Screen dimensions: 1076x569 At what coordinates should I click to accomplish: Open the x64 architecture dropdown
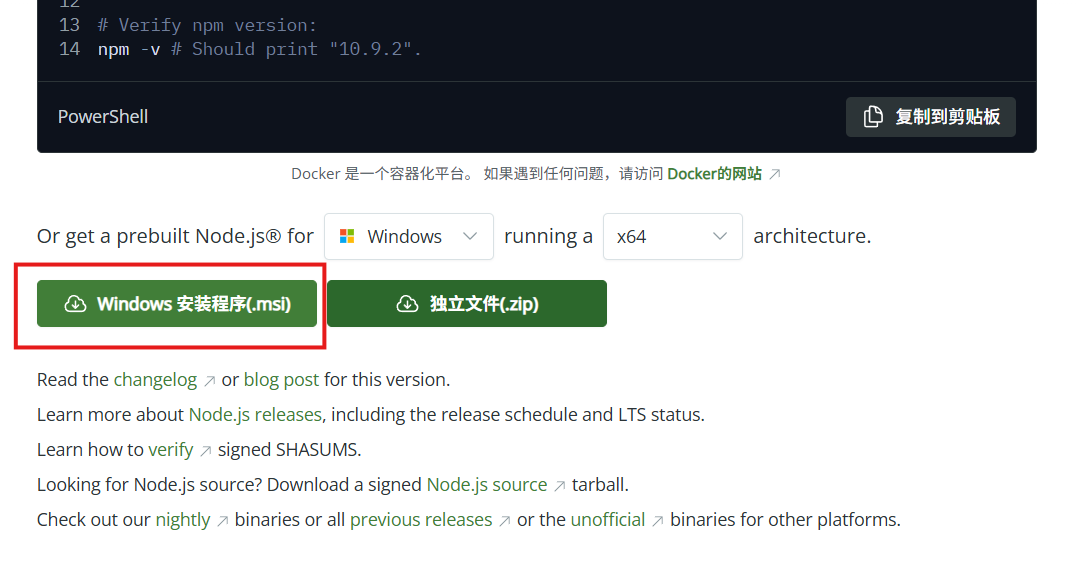[671, 237]
